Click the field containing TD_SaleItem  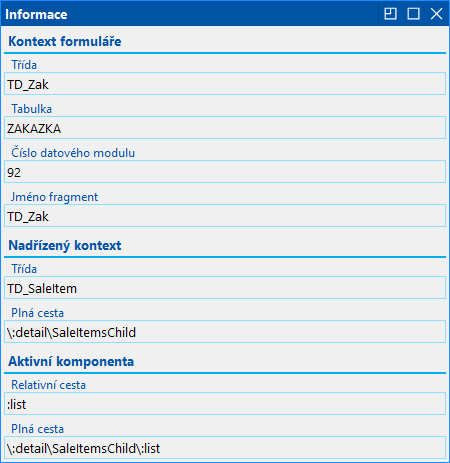point(225,288)
